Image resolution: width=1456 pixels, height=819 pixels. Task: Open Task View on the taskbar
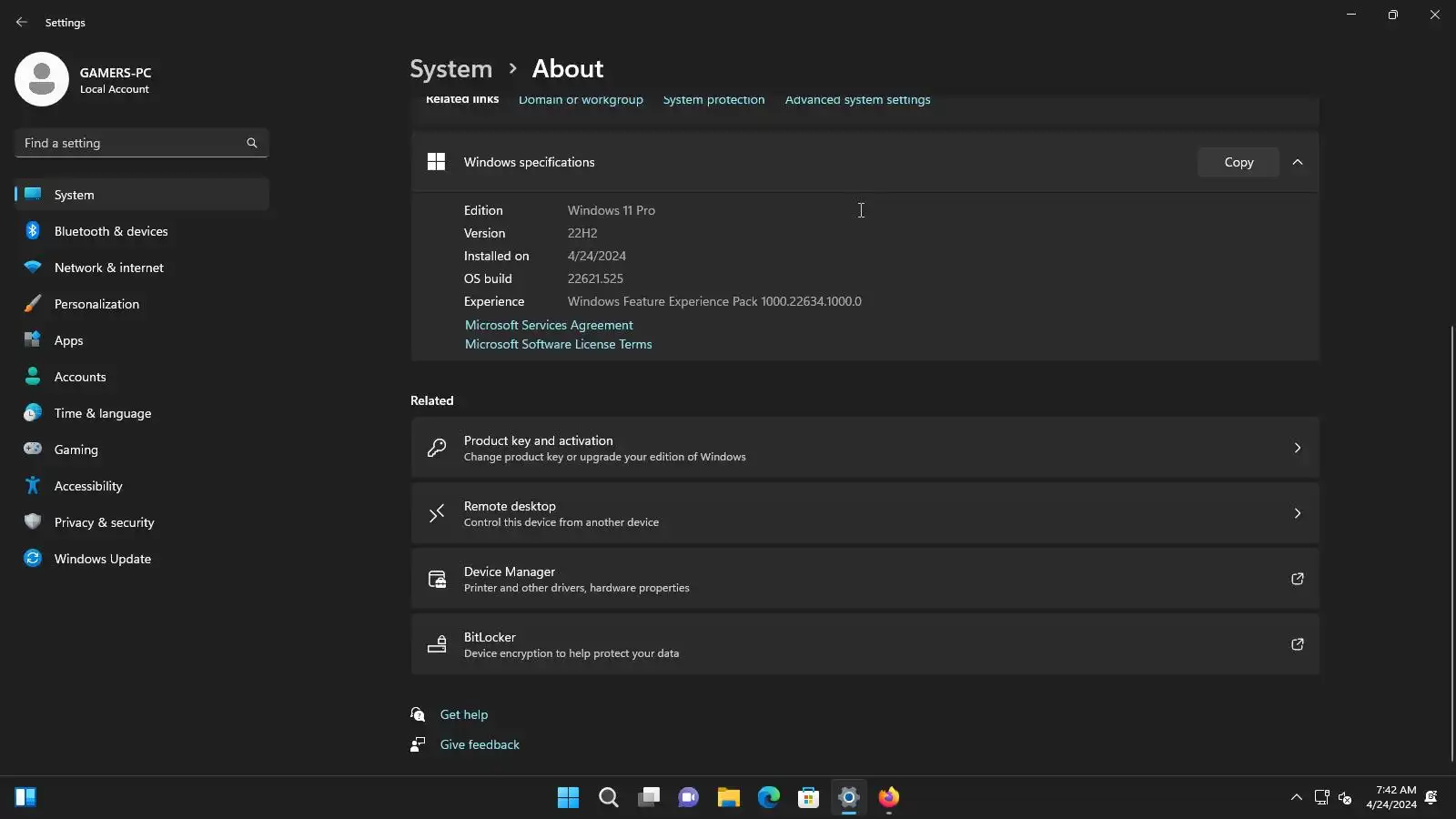click(x=649, y=797)
